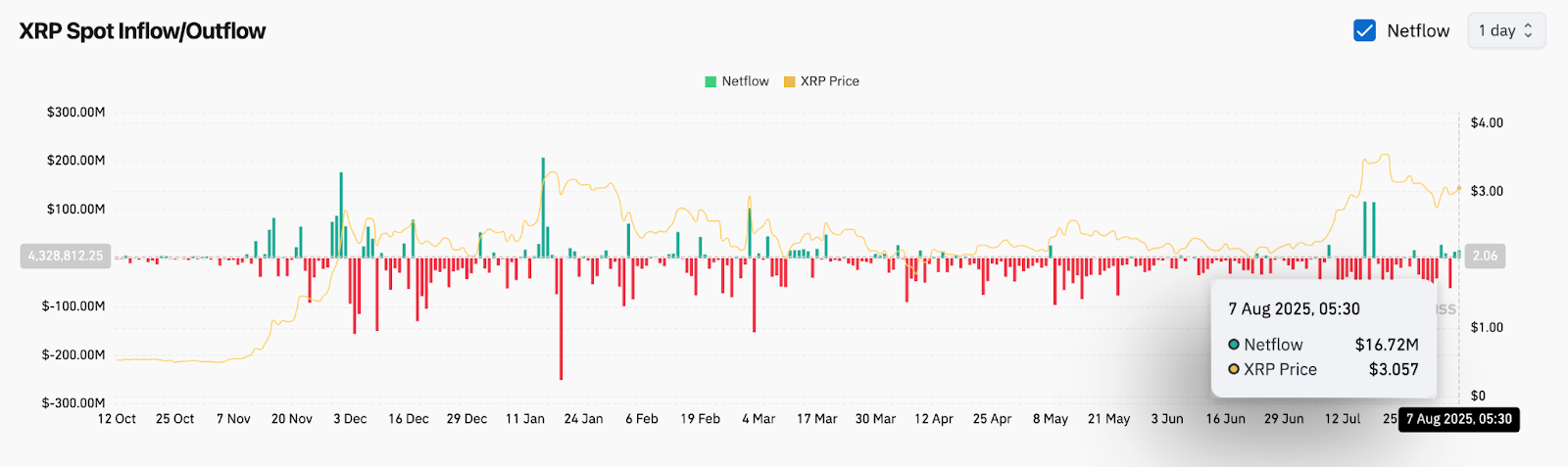Image resolution: width=1568 pixels, height=467 pixels.
Task: Click the price line endpoint dot at 7 Aug
Action: pyautogui.click(x=1459, y=188)
